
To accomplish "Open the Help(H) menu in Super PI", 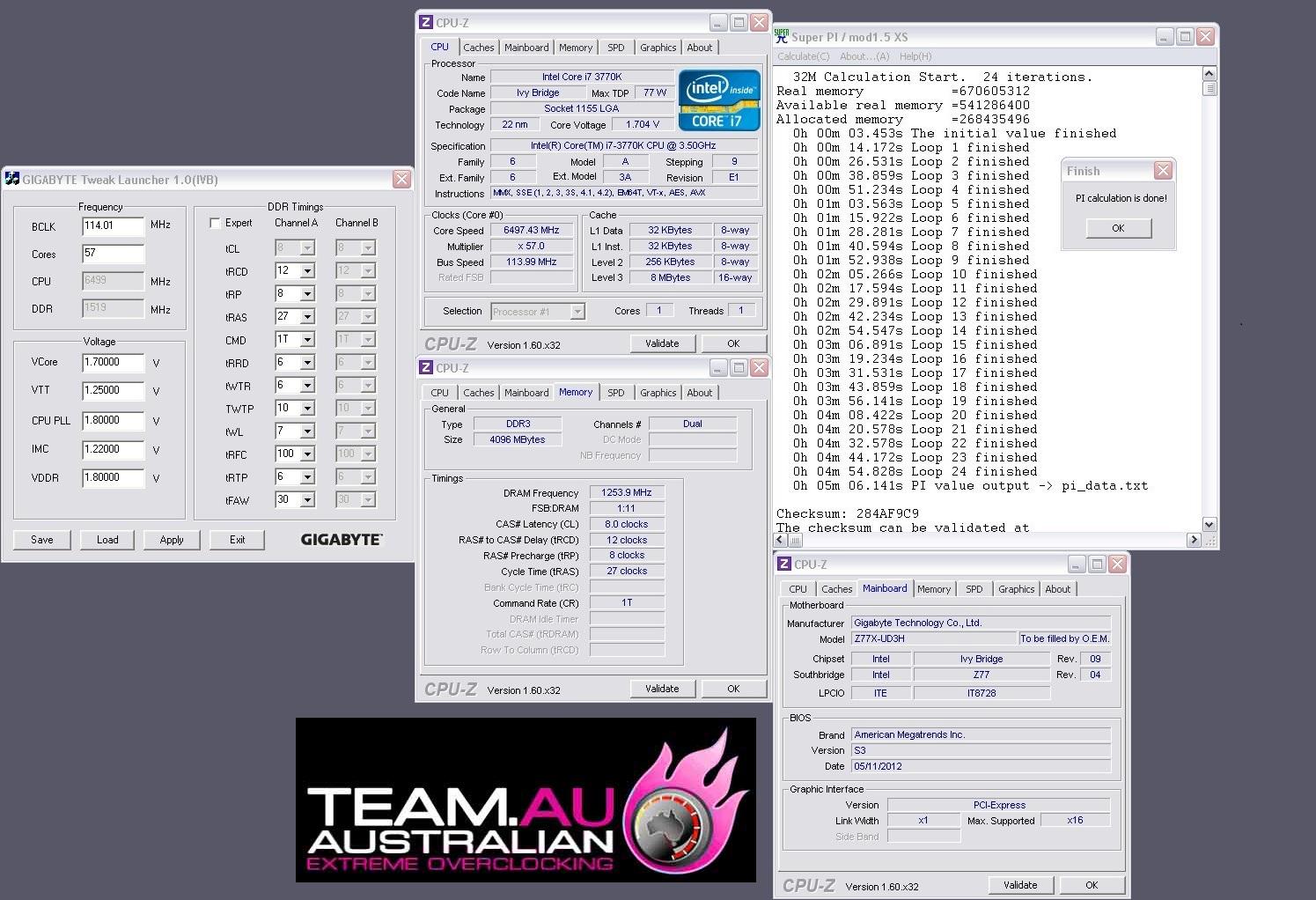I will click(x=915, y=56).
